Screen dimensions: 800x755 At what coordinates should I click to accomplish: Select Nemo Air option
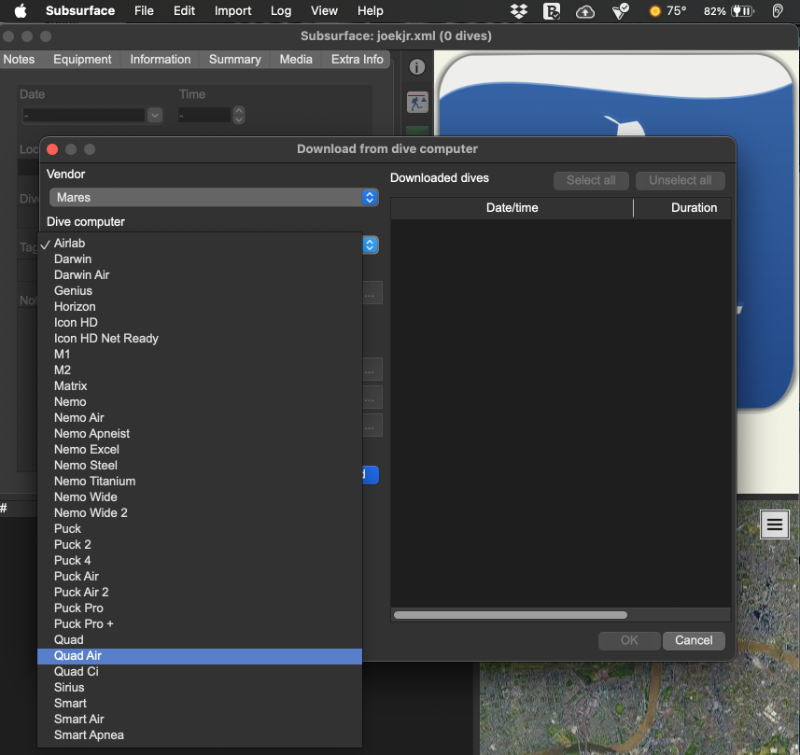point(199,417)
